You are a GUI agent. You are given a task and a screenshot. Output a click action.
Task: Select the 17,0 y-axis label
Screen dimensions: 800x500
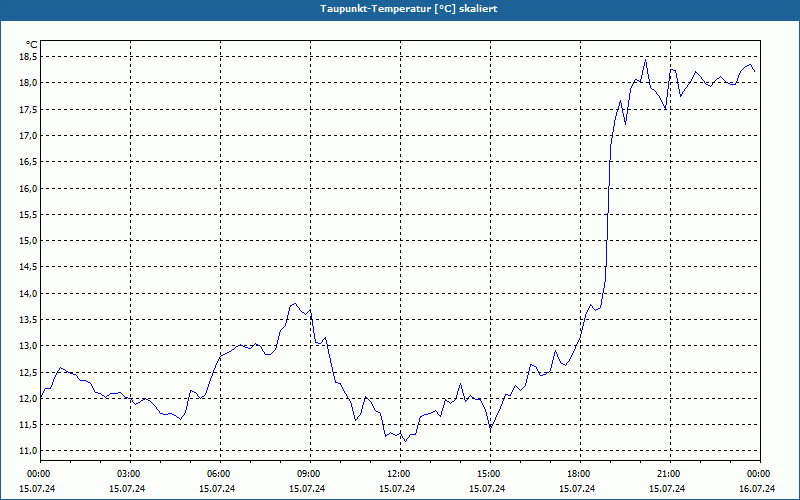29,136
